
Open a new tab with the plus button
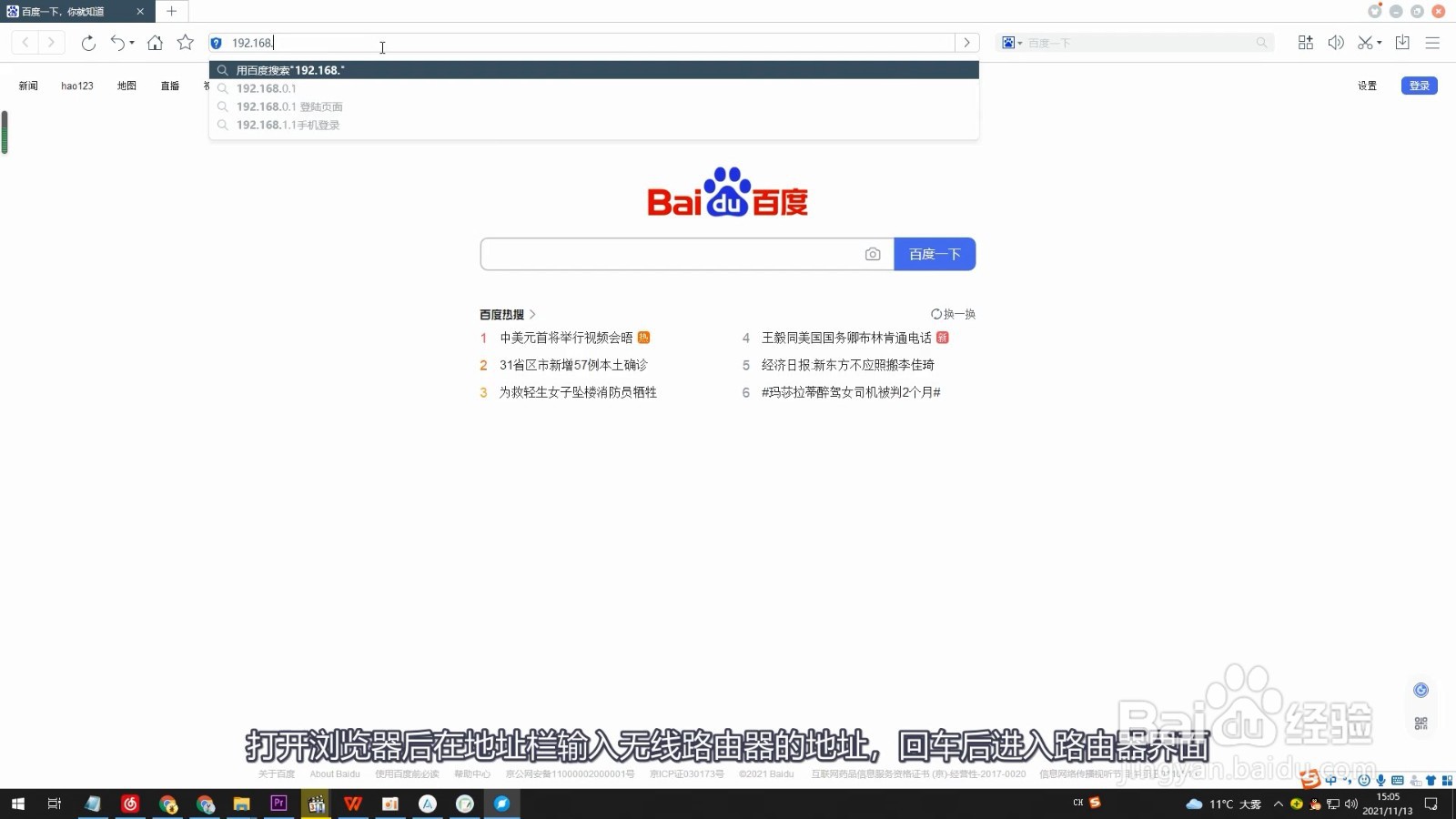[x=171, y=11]
